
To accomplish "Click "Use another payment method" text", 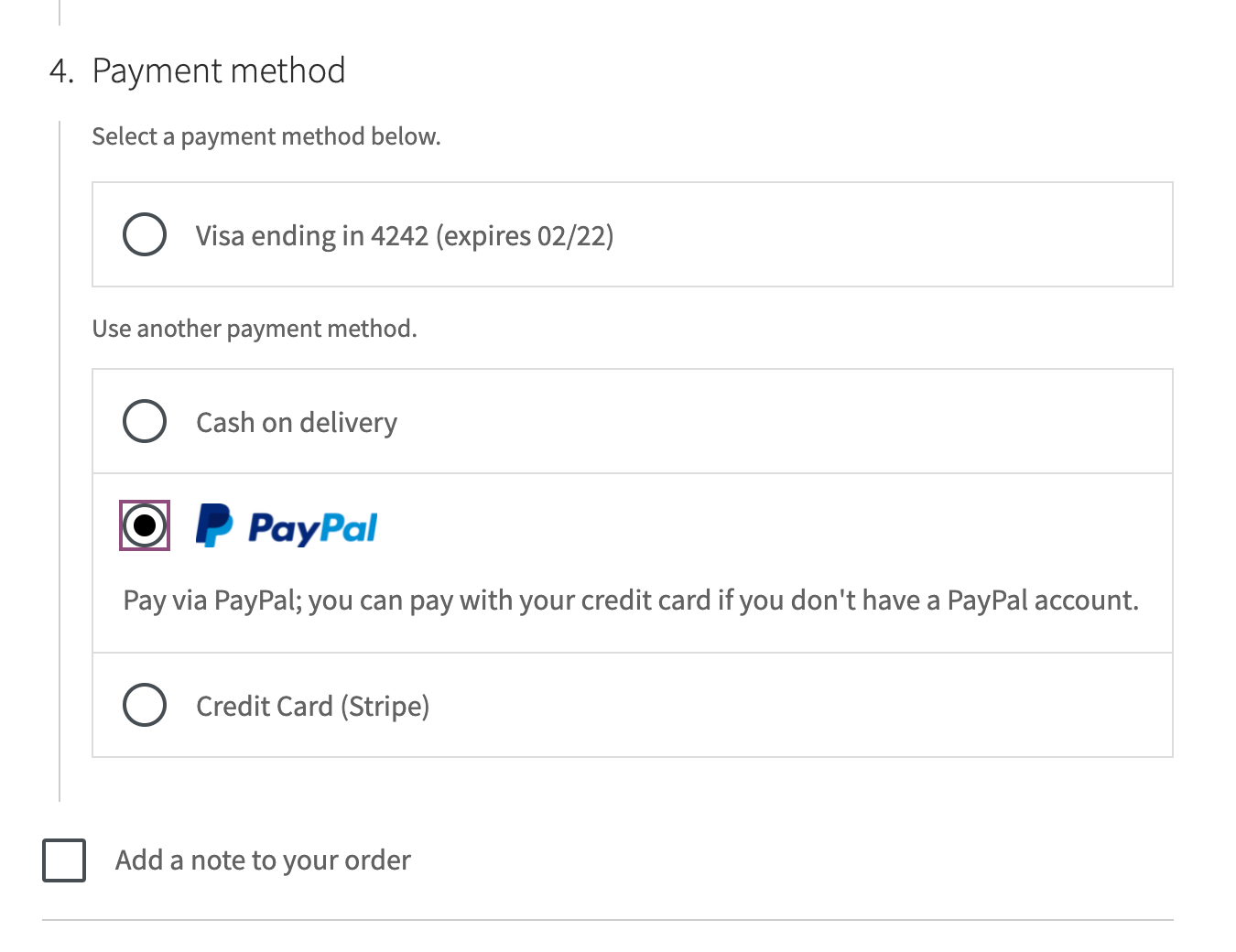I will (255, 328).
